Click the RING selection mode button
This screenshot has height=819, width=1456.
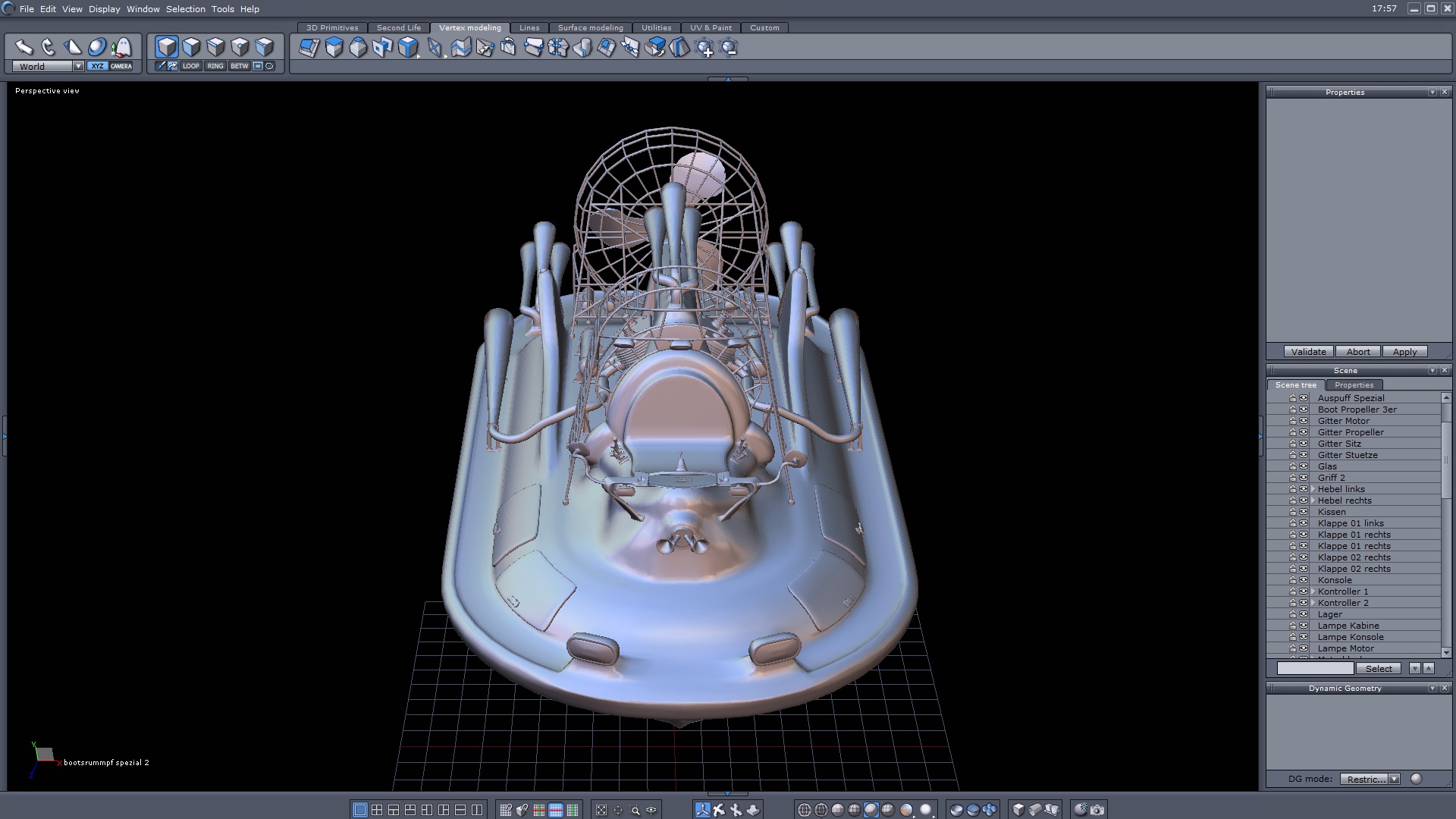pyautogui.click(x=215, y=66)
